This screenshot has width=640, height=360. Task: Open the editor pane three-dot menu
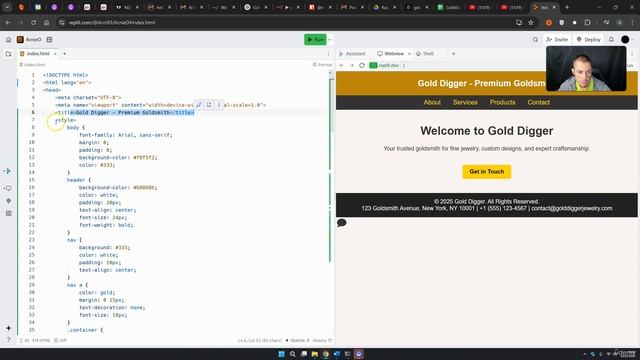tap(328, 54)
